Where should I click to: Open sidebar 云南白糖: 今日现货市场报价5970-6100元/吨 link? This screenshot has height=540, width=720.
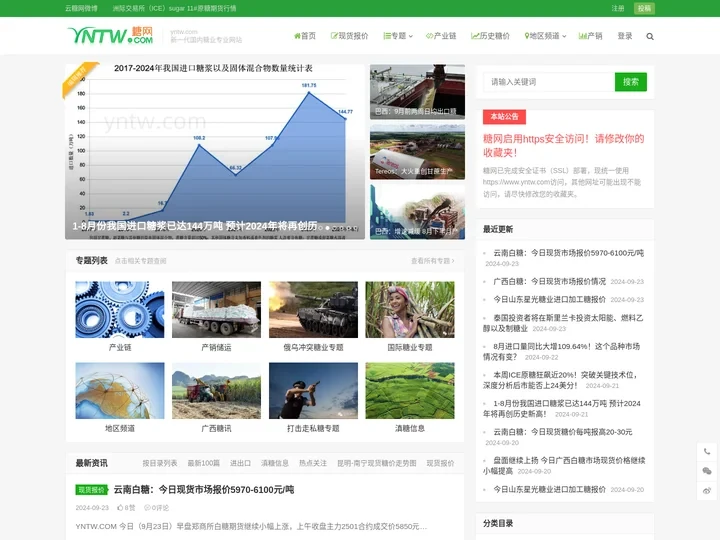click(568, 253)
